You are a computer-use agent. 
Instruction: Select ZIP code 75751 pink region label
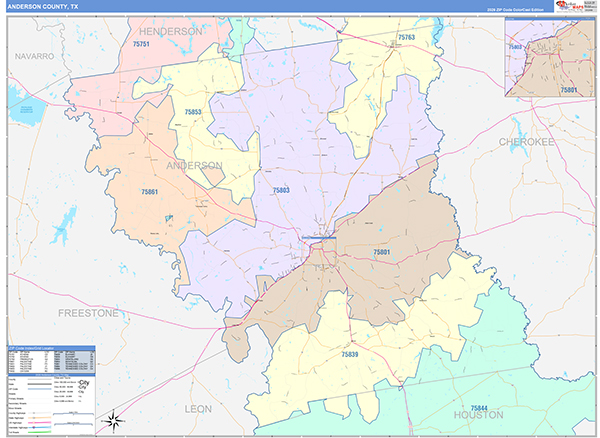[140, 44]
